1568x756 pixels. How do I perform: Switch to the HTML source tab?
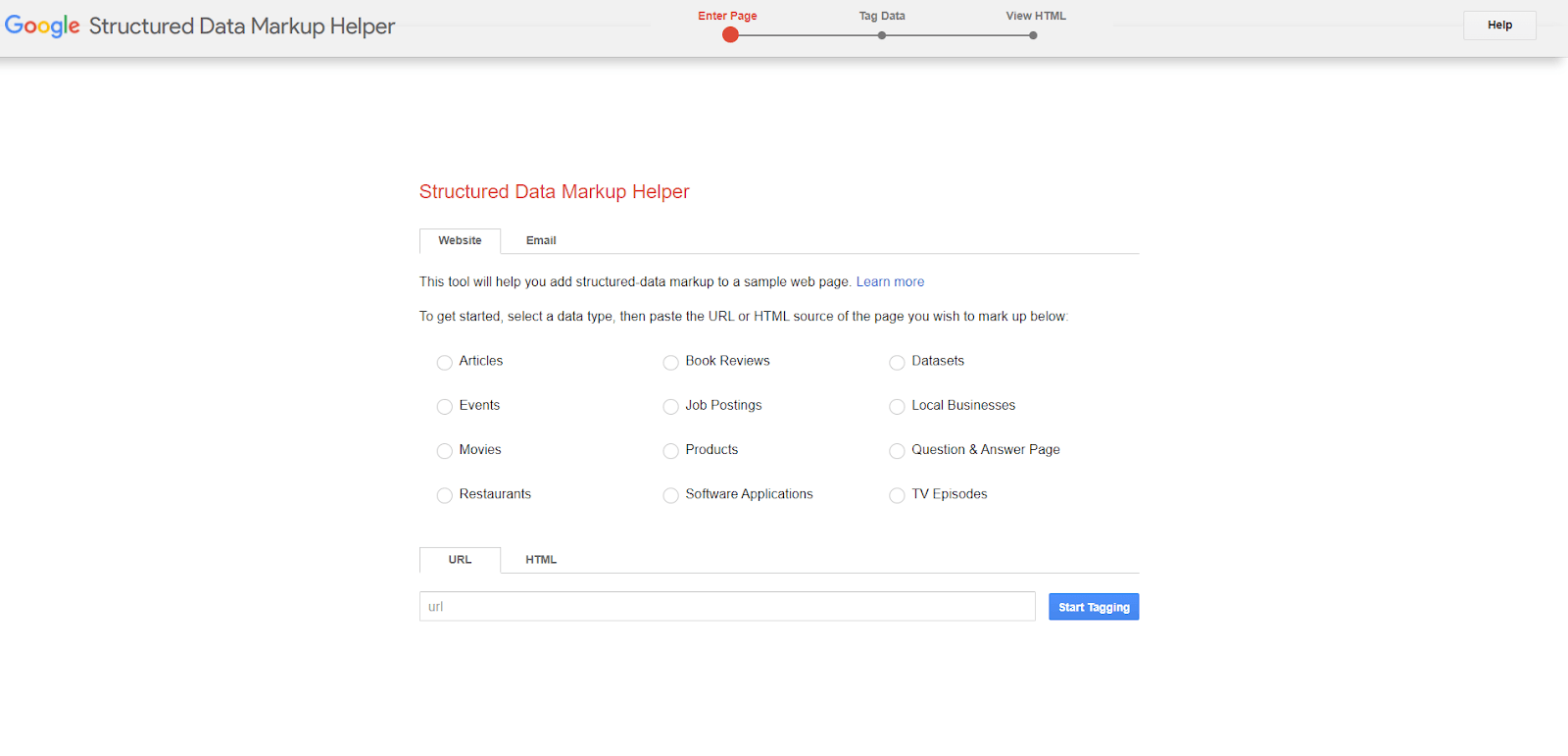[x=540, y=560]
